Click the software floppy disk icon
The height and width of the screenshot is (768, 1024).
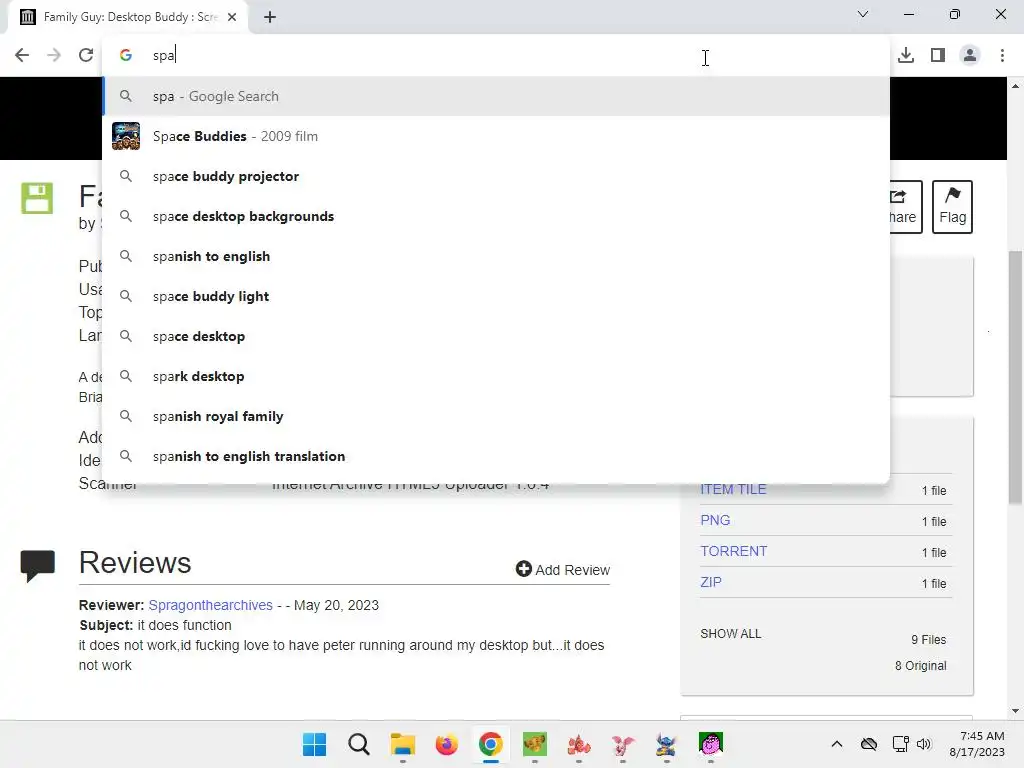point(37,198)
